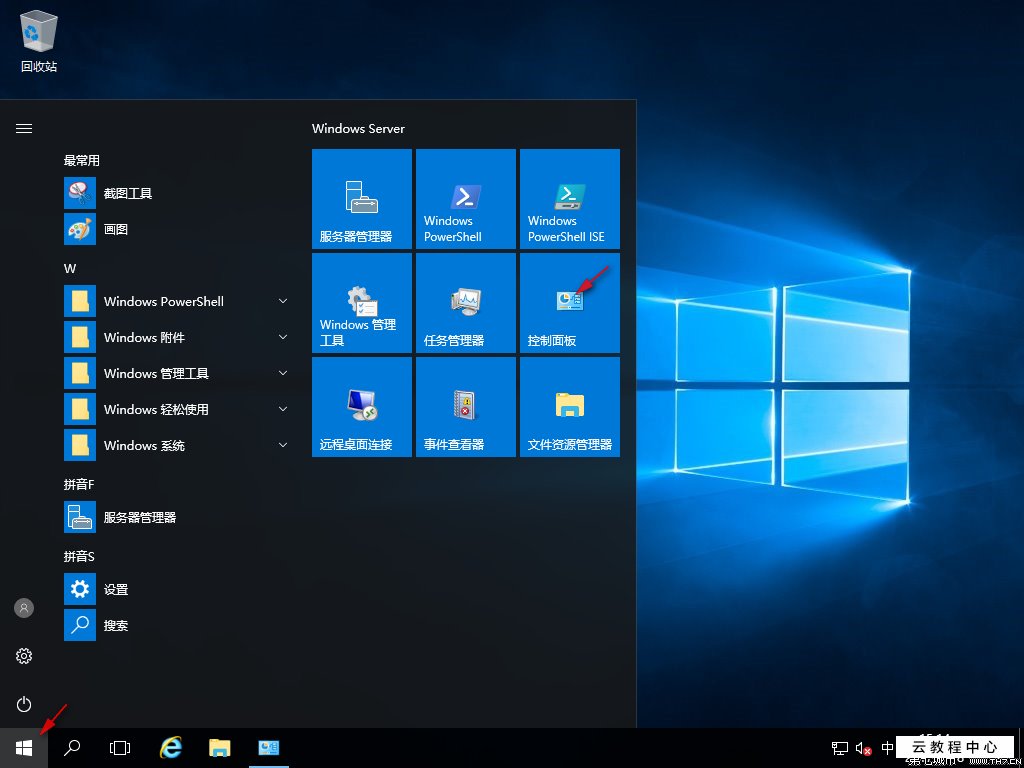This screenshot has width=1024, height=768.
Task: Click the Windows Server tile group title
Action: click(359, 129)
